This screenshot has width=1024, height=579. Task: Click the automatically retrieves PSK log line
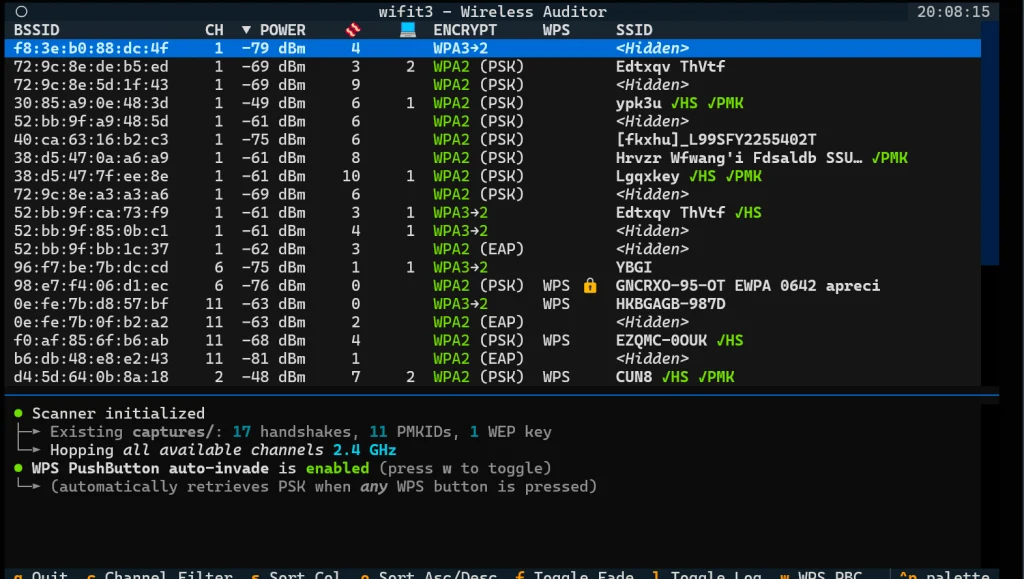pyautogui.click(x=324, y=486)
